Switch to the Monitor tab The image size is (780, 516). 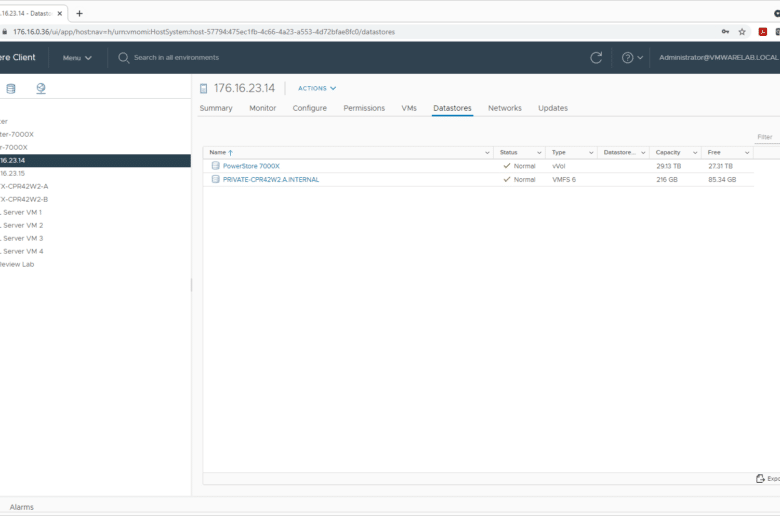coord(263,108)
